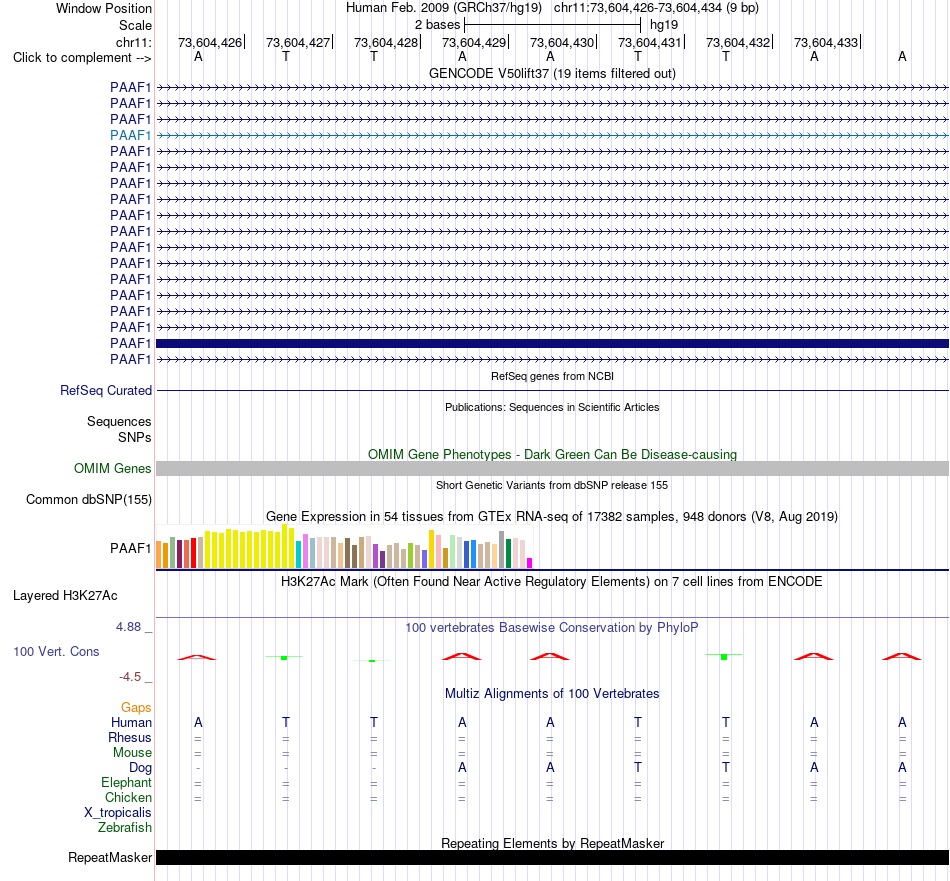Open the PAAF1 label beside the GTEx chart
This screenshot has height=881, width=950.
(x=130, y=548)
